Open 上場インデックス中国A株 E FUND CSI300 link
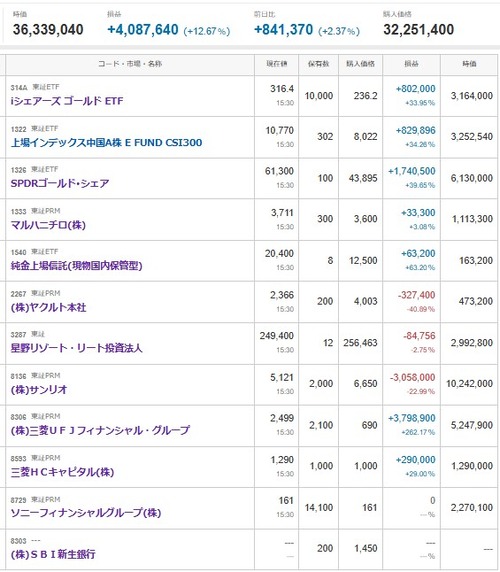Viewport: 500px width, 572px height. (106, 142)
